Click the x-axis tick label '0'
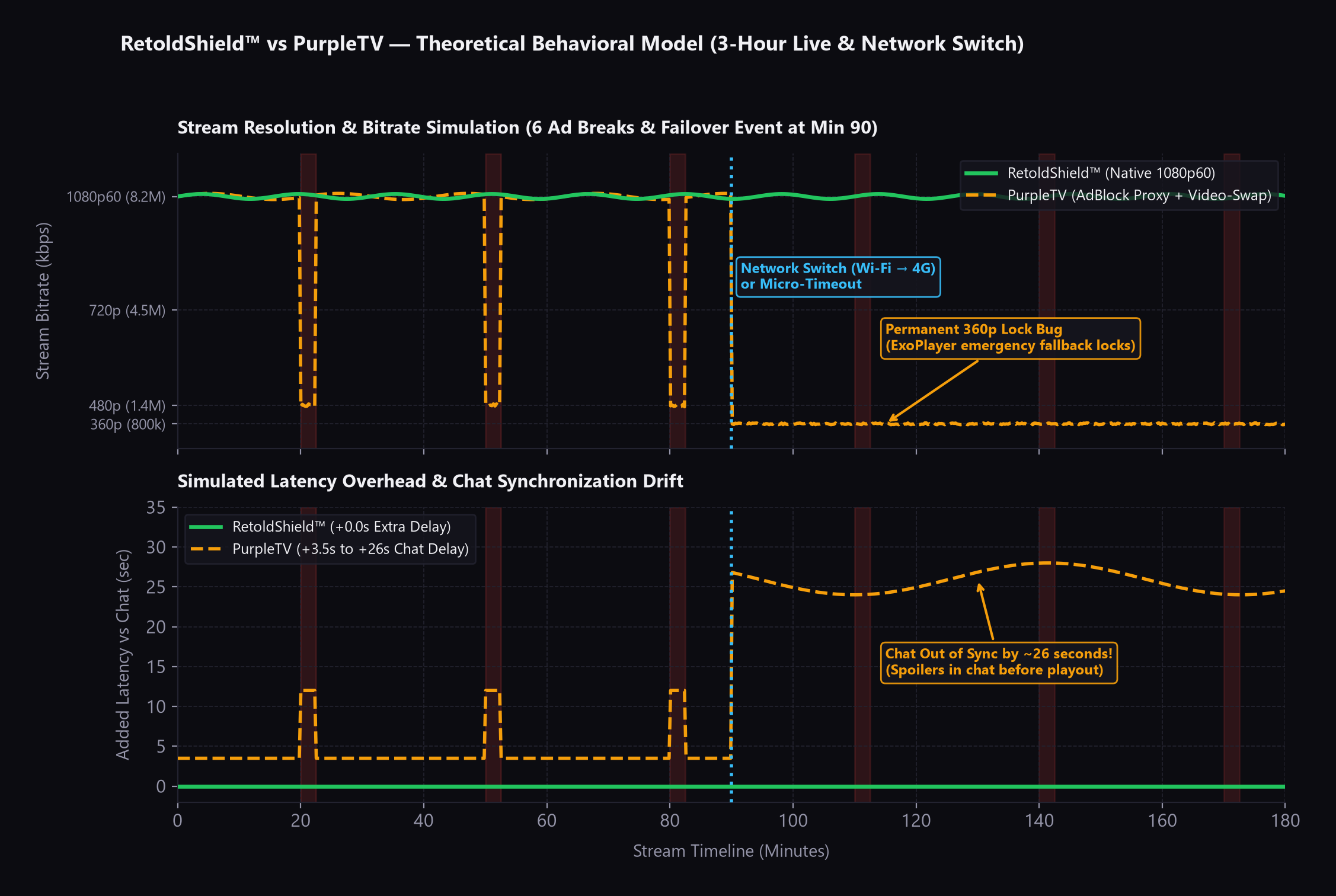Screen dimensions: 1336x896 pos(177,821)
